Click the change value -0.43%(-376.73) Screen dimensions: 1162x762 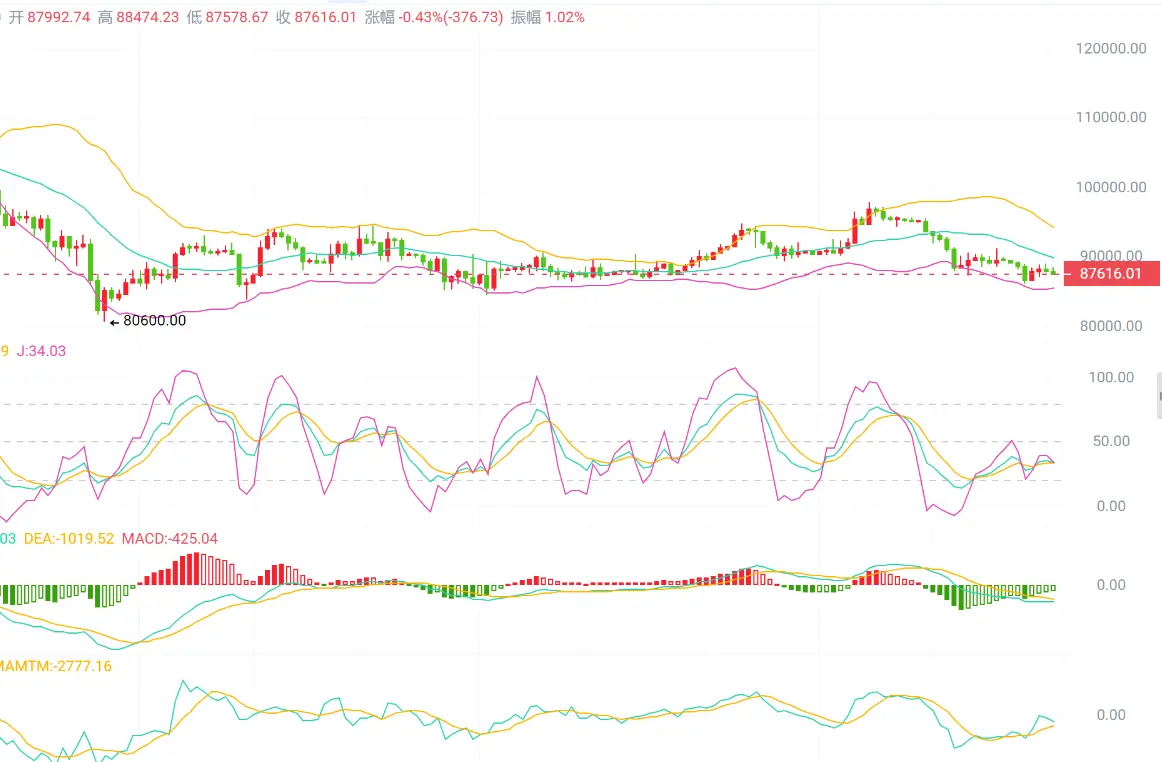tap(451, 17)
